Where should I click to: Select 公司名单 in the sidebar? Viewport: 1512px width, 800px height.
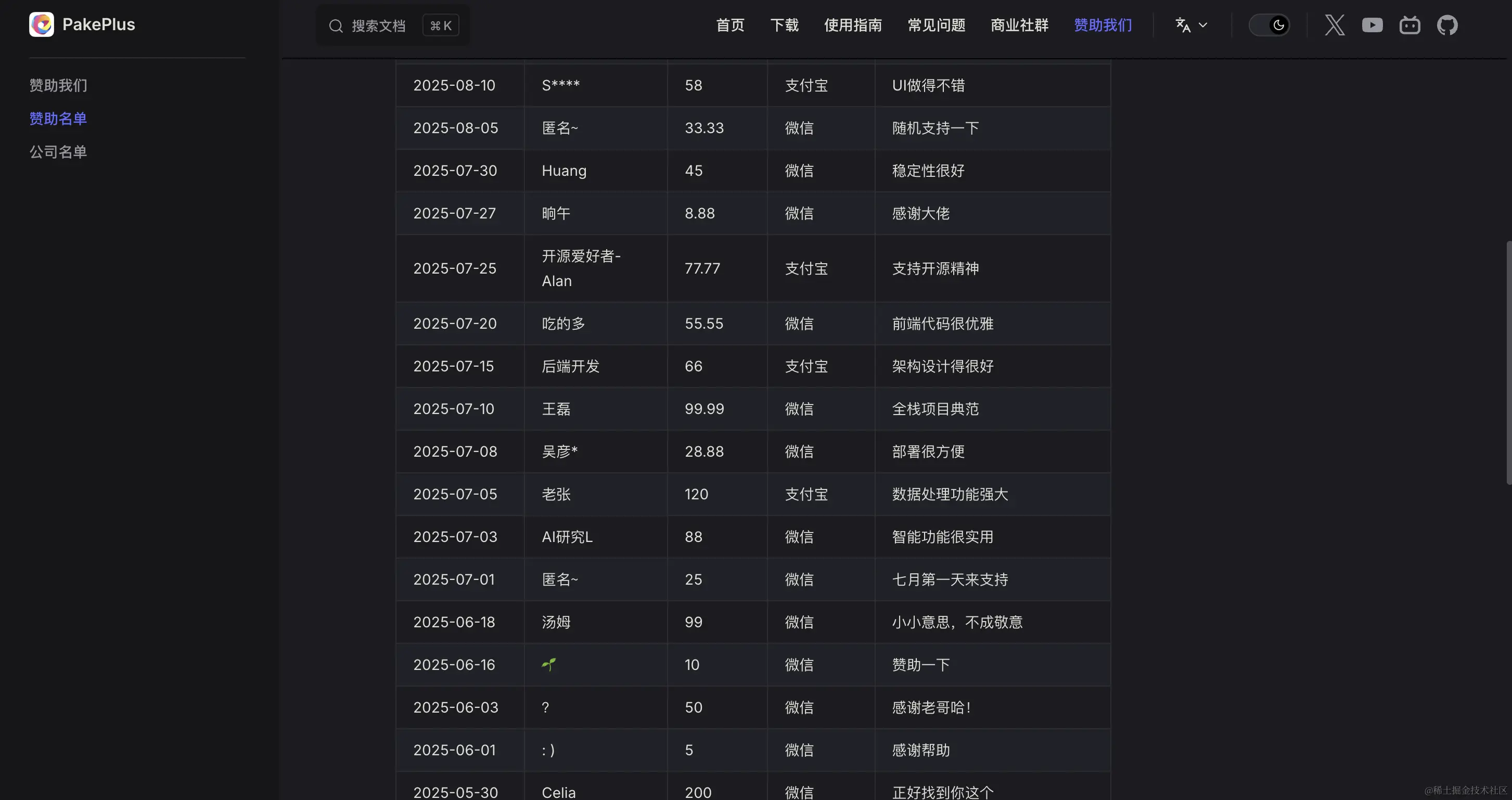coord(58,152)
